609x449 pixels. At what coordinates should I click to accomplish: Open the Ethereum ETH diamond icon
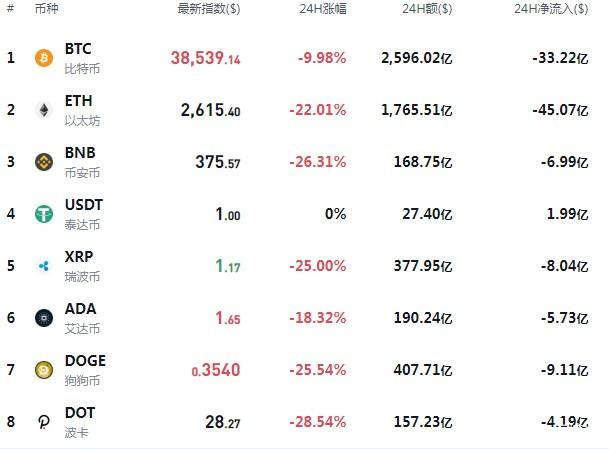pyautogui.click(x=44, y=110)
